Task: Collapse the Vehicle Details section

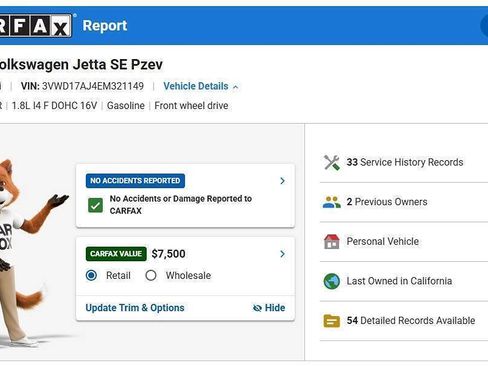Action: [201, 86]
